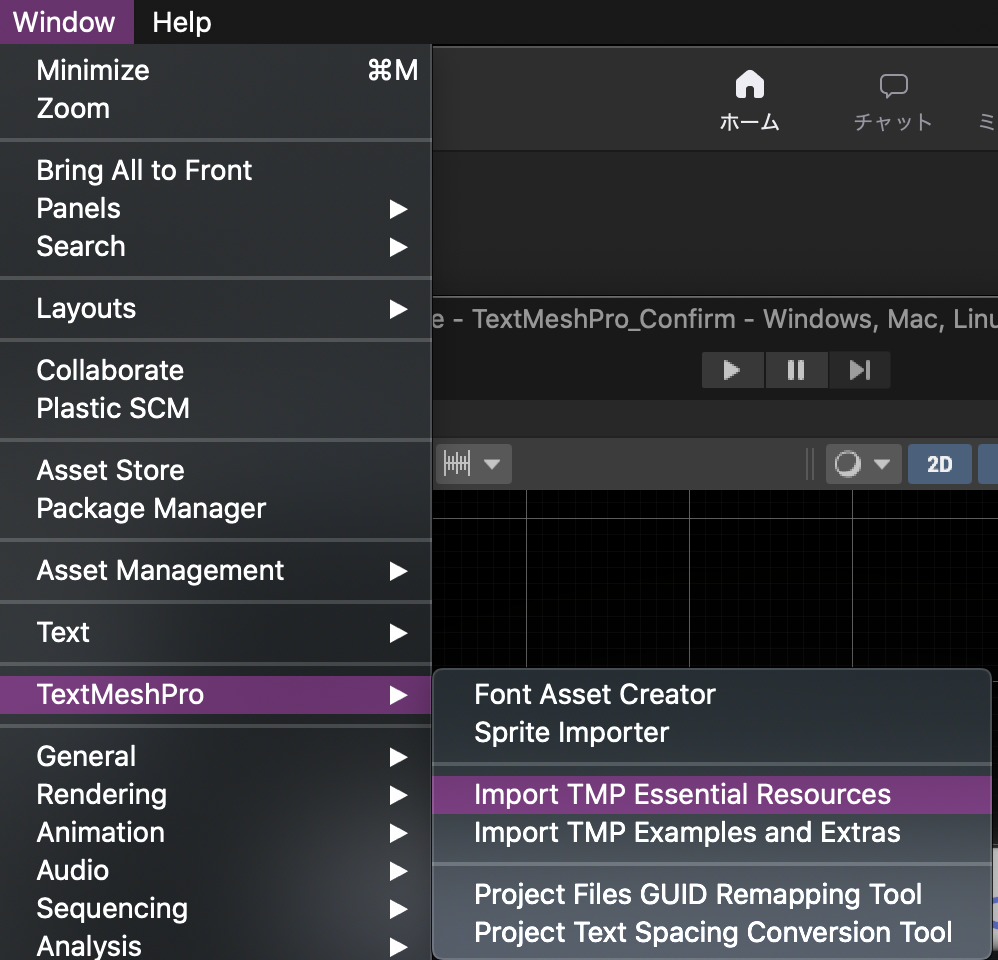Expand the Sequencing submenu

click(216, 908)
